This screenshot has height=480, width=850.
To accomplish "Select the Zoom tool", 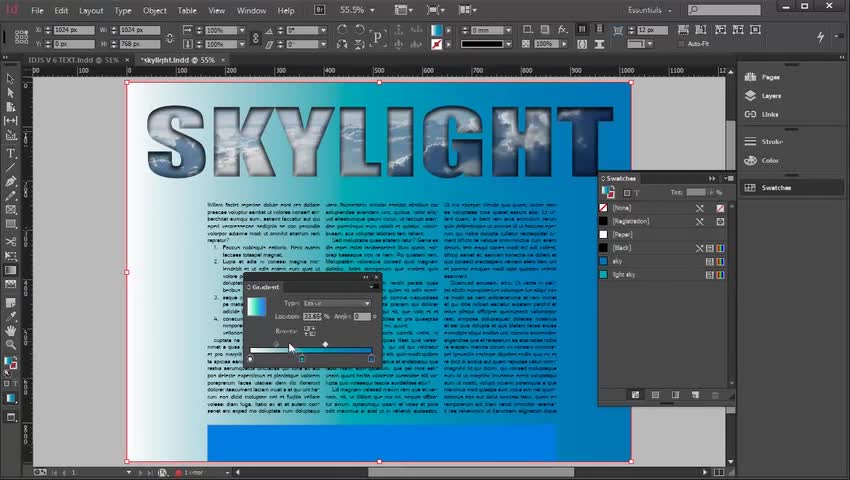I will 10,344.
